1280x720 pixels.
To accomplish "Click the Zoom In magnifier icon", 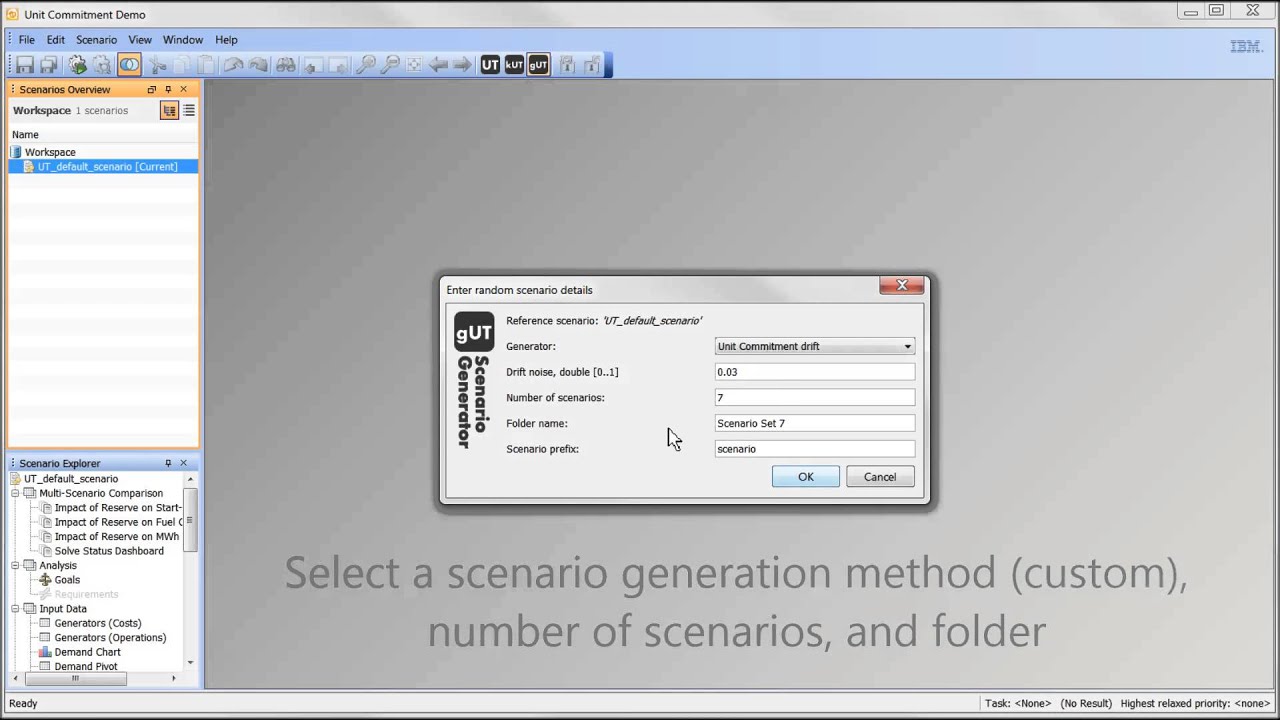I will [x=366, y=65].
